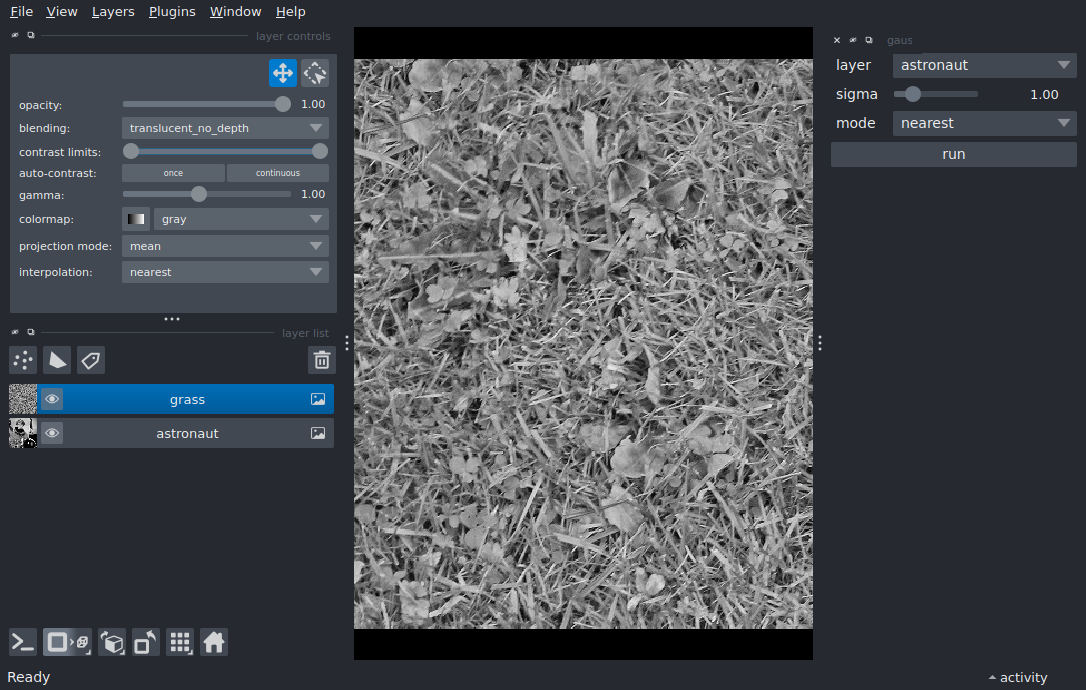This screenshot has width=1086, height=690.
Task: Delete selected layer with trash icon
Action: pos(321,360)
